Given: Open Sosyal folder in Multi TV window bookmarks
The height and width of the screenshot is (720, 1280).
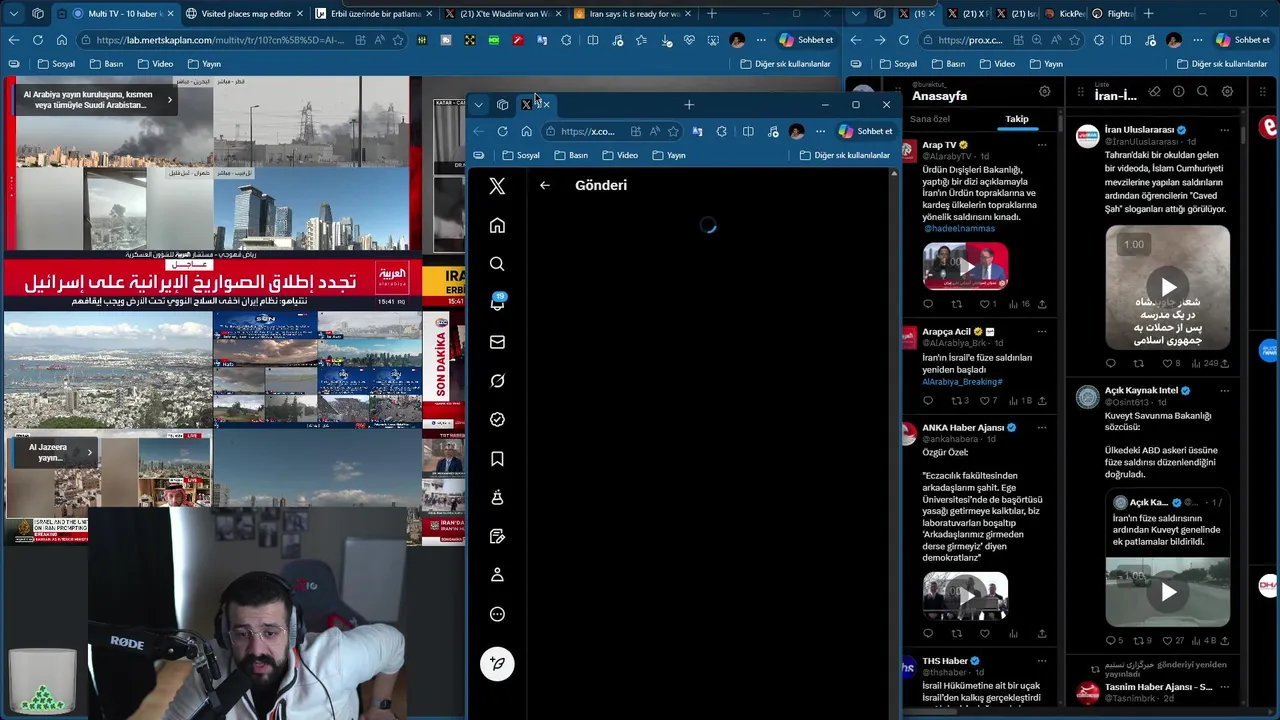Looking at the screenshot, I should click(x=56, y=64).
